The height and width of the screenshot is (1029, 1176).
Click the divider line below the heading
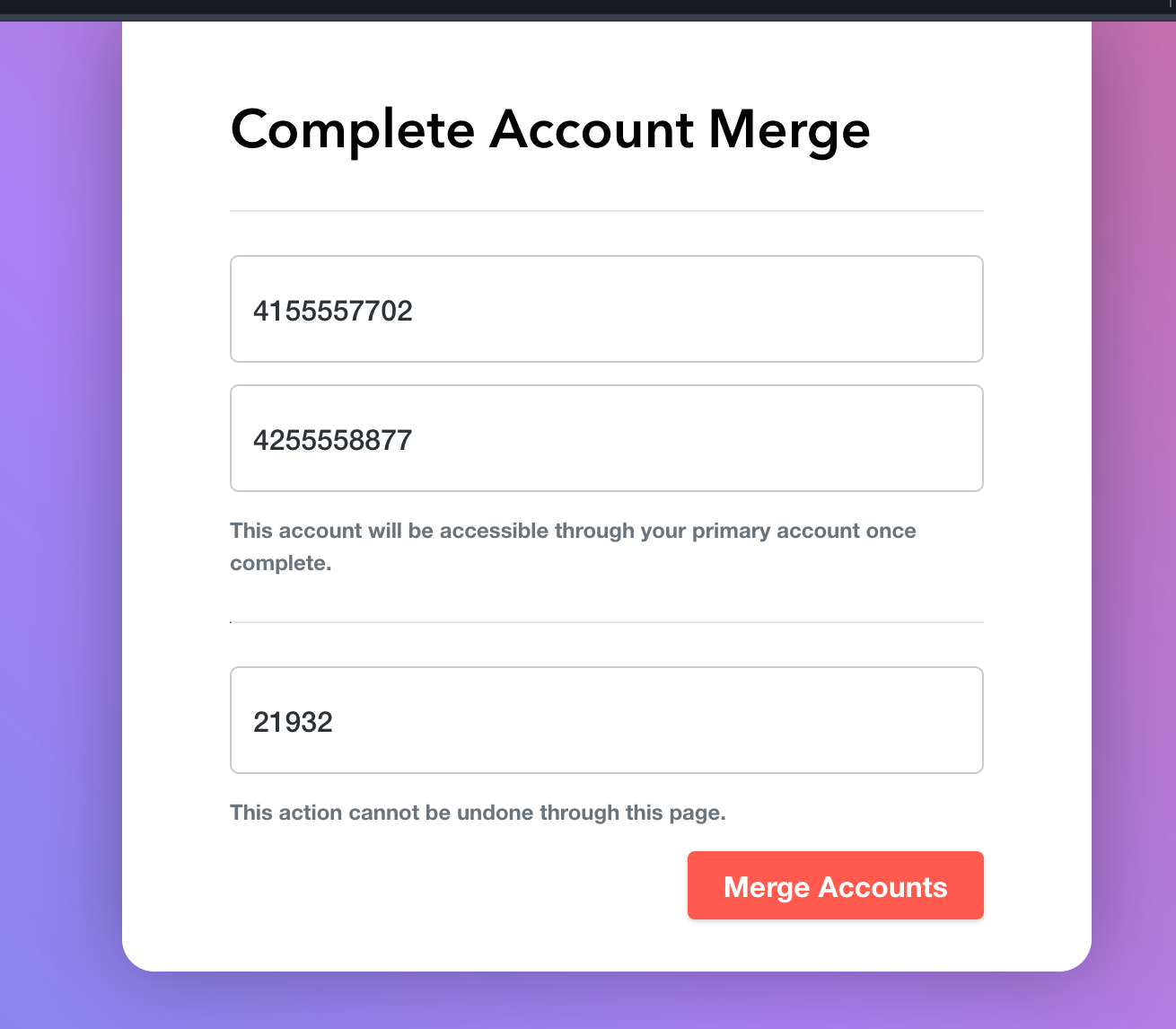click(x=607, y=211)
